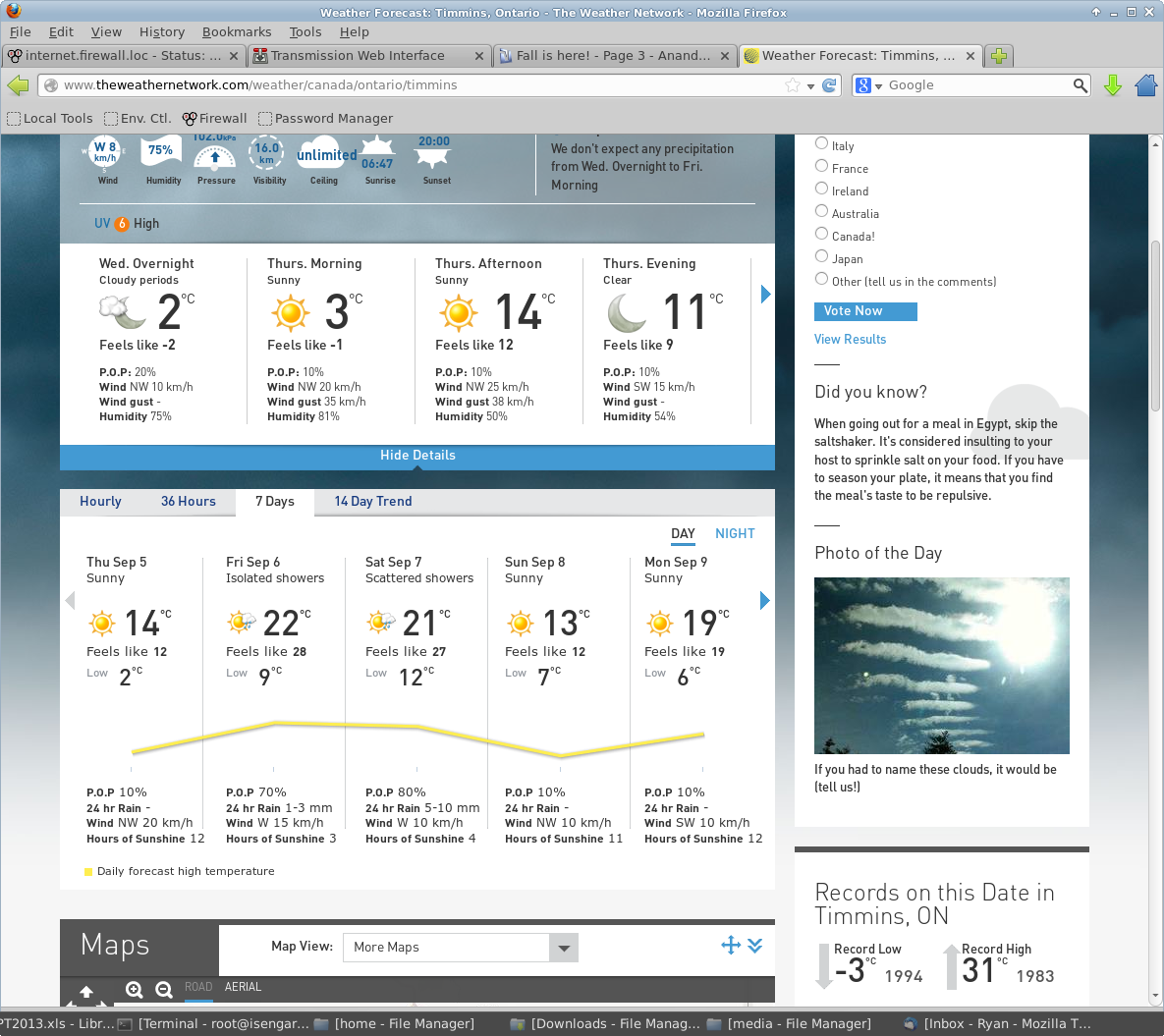The image size is (1164, 1036).
Task: Click the map pan move-arrows icon
Action: pos(730,946)
